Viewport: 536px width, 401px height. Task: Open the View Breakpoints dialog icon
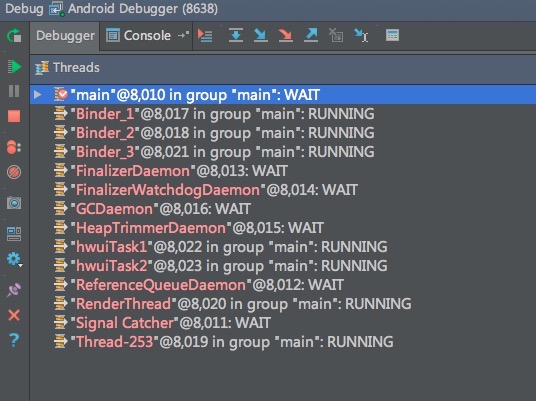click(x=14, y=147)
